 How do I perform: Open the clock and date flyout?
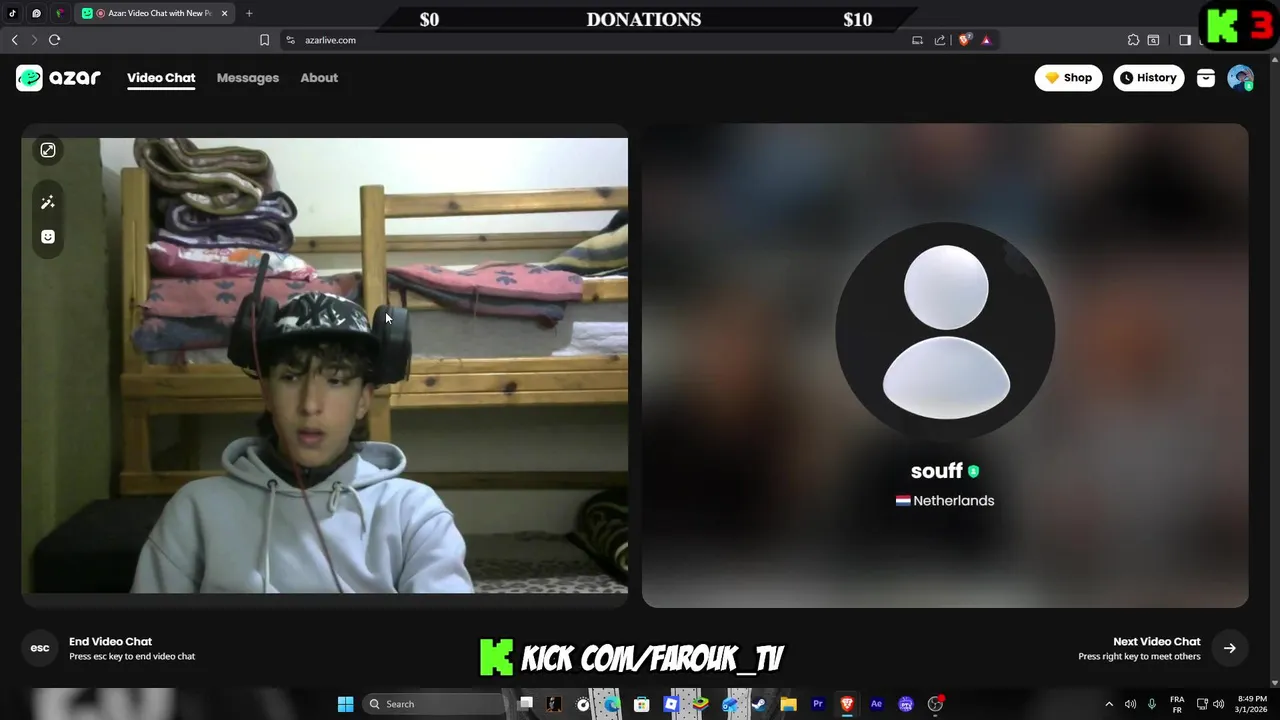pyautogui.click(x=1252, y=704)
